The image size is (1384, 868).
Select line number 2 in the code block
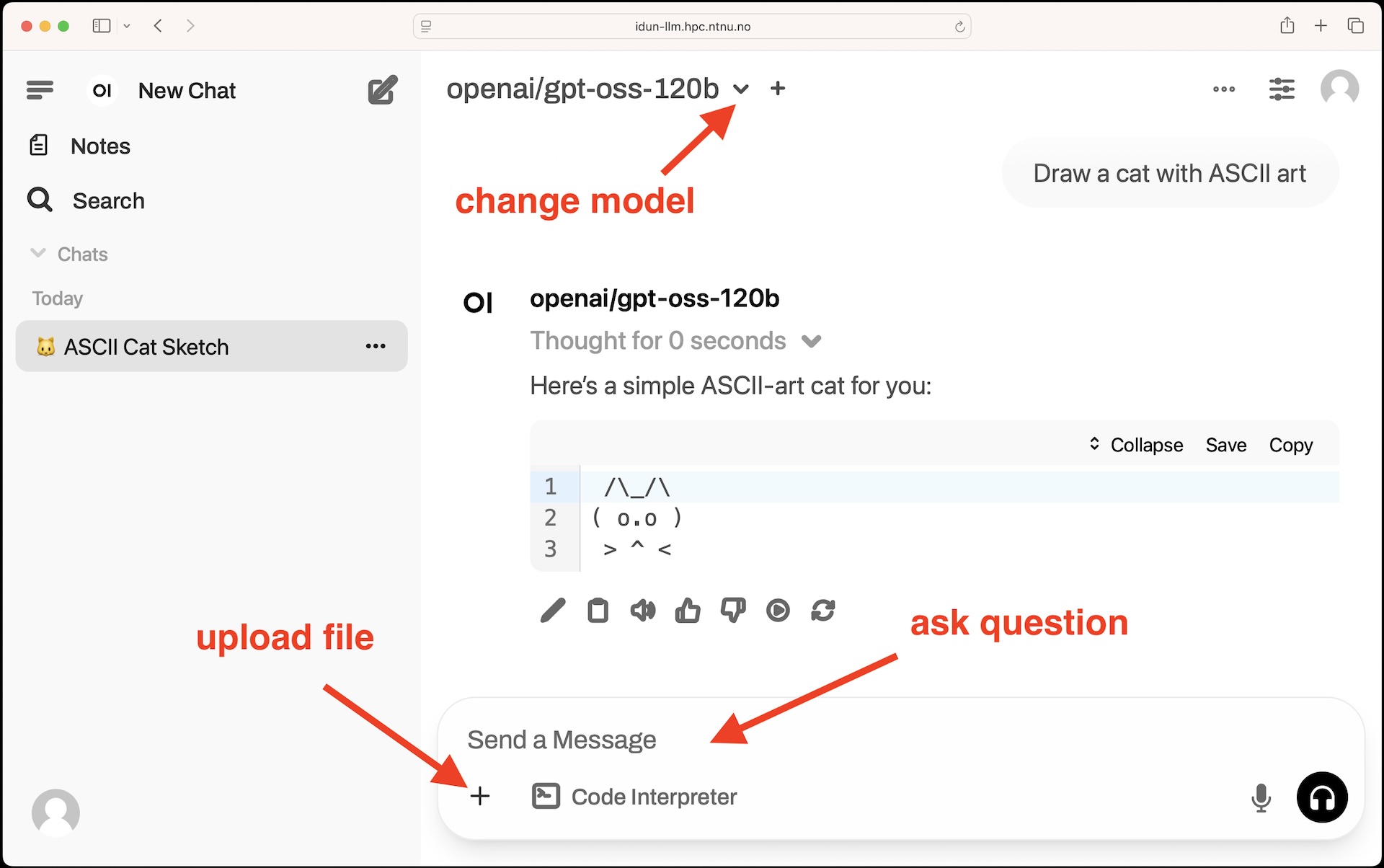(x=551, y=518)
